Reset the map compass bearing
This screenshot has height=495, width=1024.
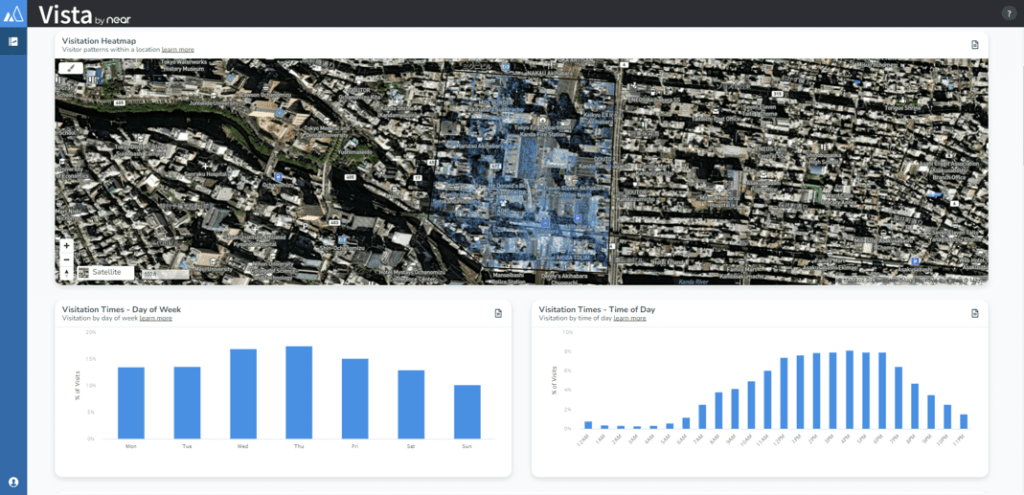[67, 272]
